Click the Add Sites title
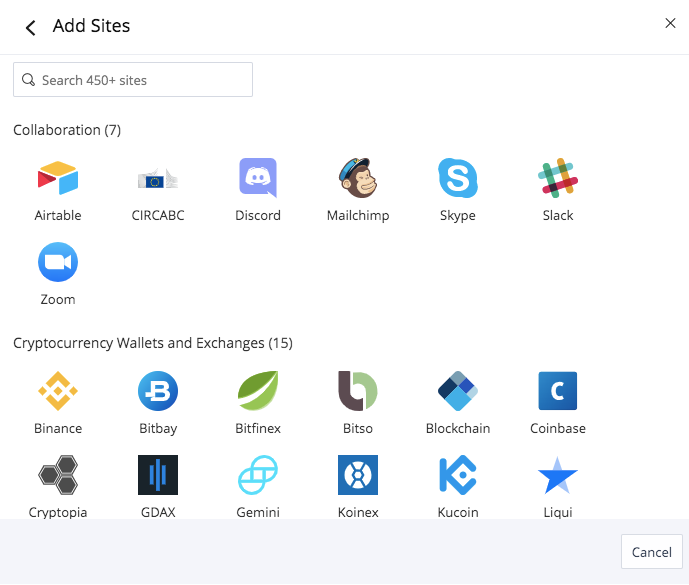Viewport: 689px width, 585px height. click(x=91, y=25)
